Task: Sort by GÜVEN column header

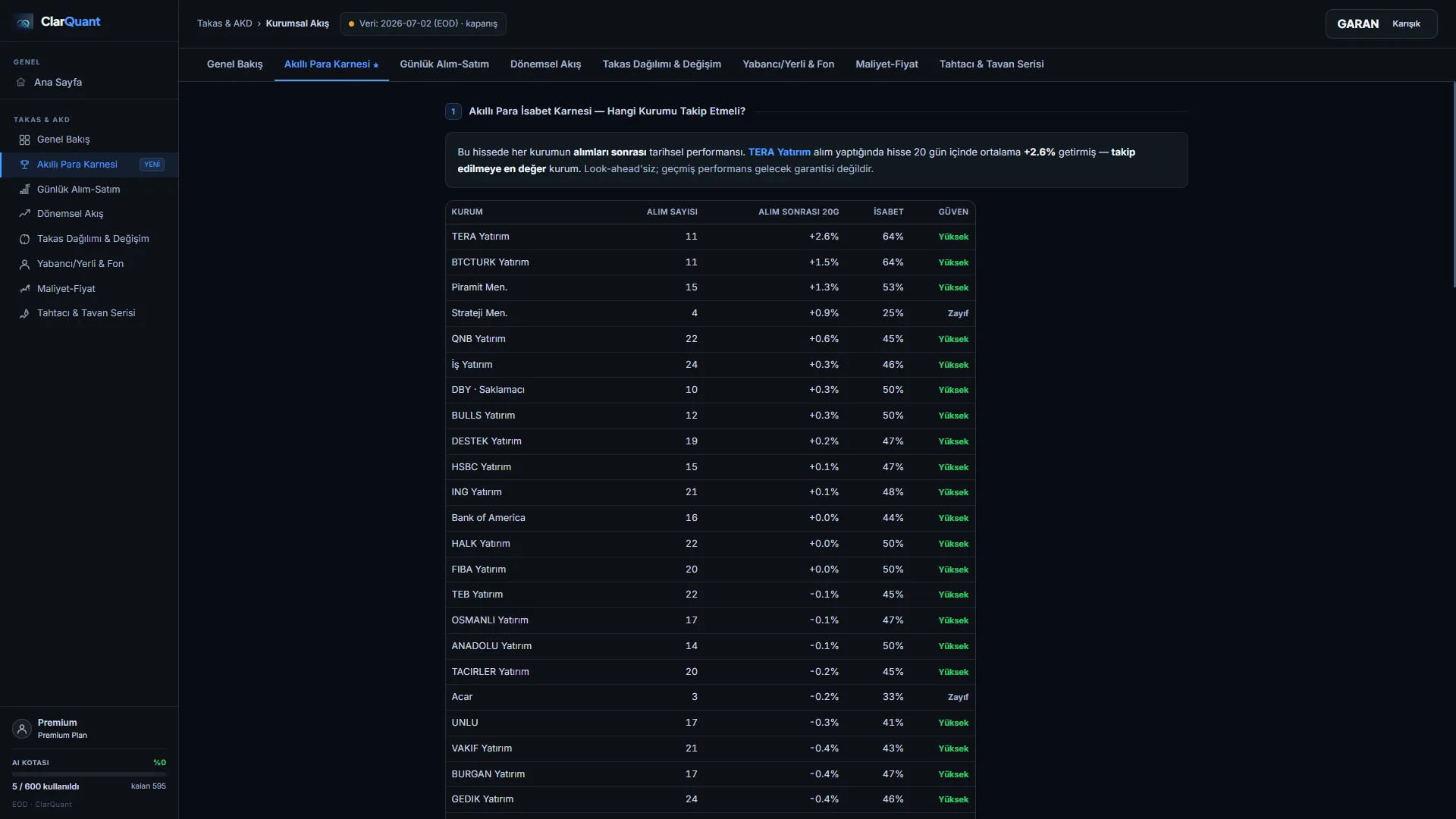Action: click(x=953, y=212)
